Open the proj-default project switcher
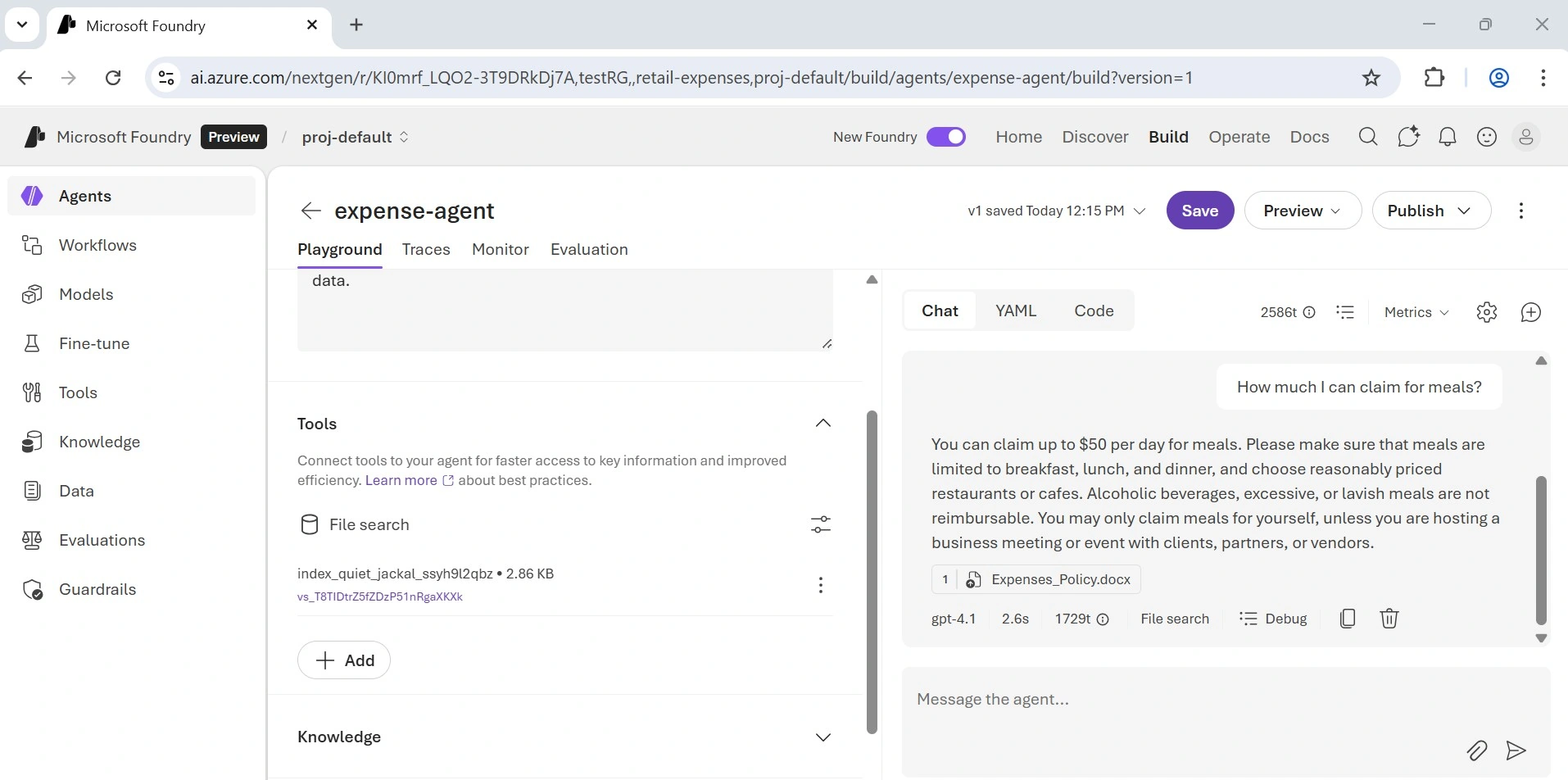 (356, 137)
